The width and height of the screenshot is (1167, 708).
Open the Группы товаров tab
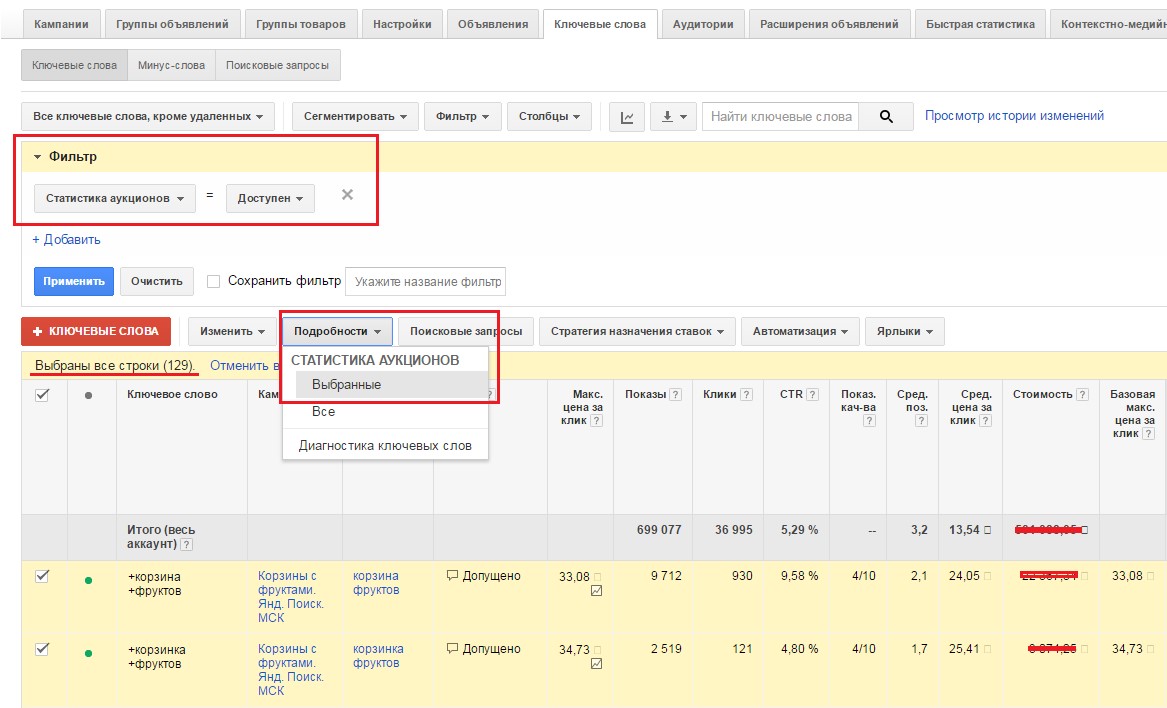point(301,24)
